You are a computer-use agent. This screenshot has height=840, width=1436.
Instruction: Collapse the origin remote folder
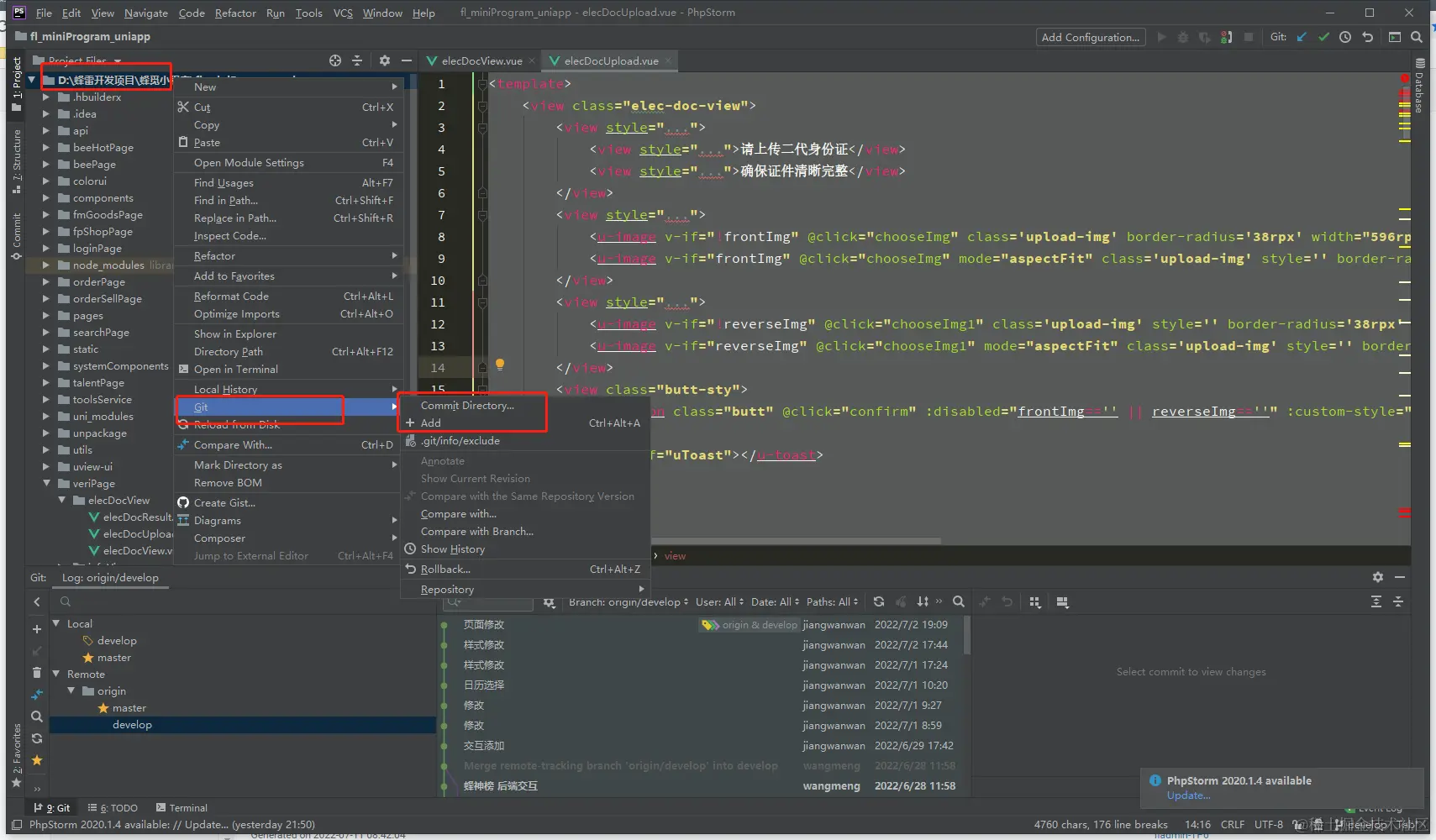pos(71,690)
